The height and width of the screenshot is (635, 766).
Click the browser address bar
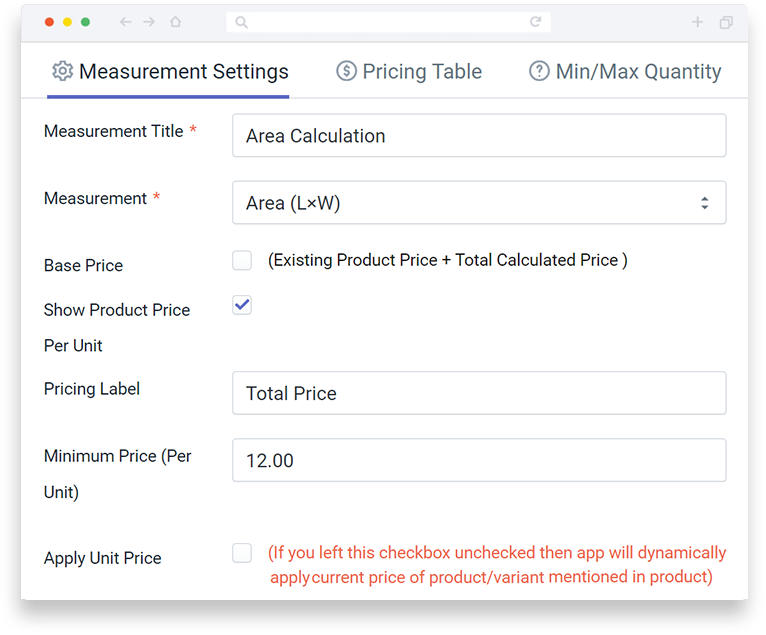[x=388, y=22]
